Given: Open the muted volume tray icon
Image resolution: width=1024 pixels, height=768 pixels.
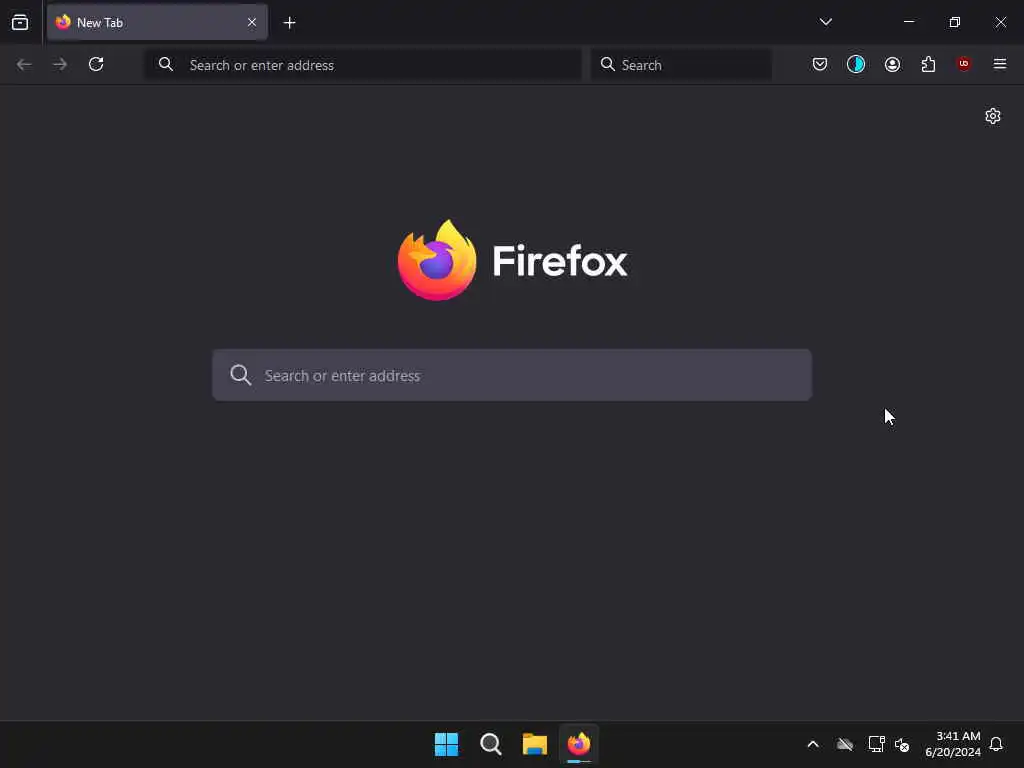Looking at the screenshot, I should tap(902, 744).
